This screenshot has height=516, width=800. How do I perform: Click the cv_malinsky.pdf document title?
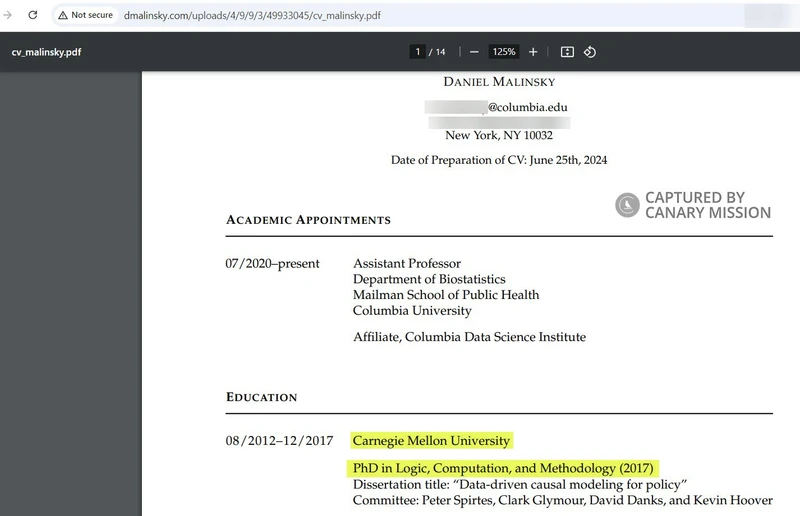pos(46,52)
